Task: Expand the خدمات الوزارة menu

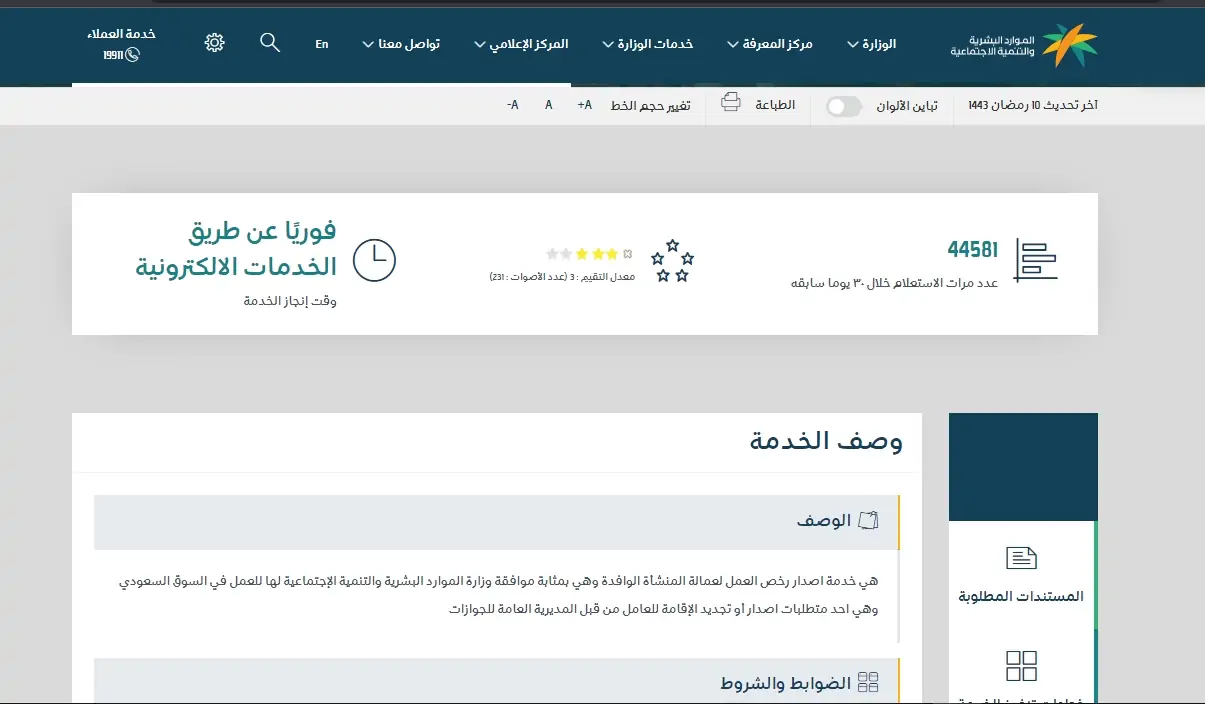Action: (x=647, y=44)
